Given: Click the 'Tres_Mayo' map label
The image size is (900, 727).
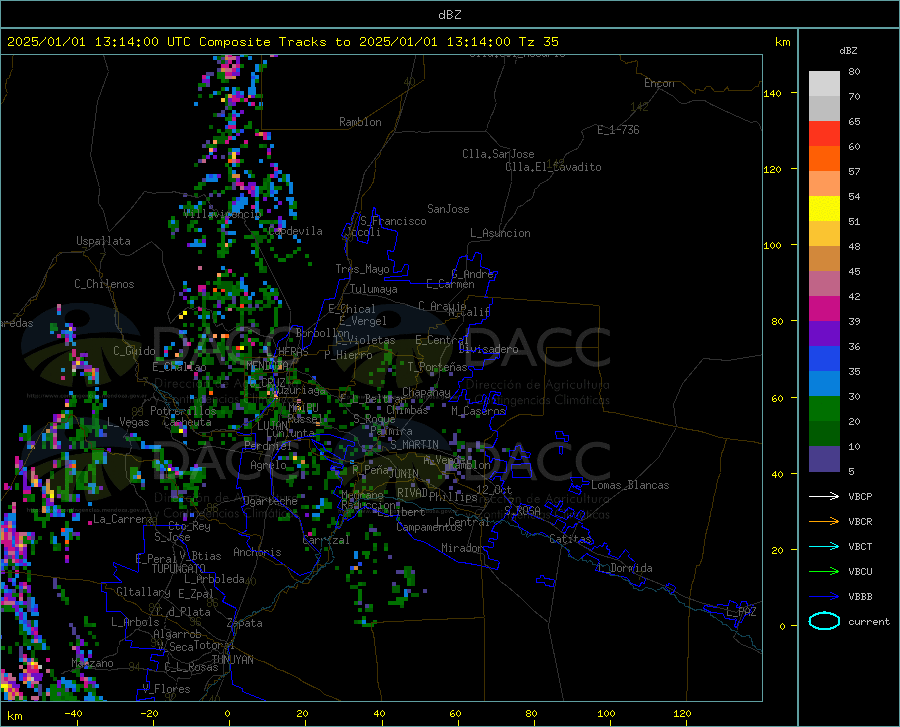Looking at the screenshot, I should point(362,269).
